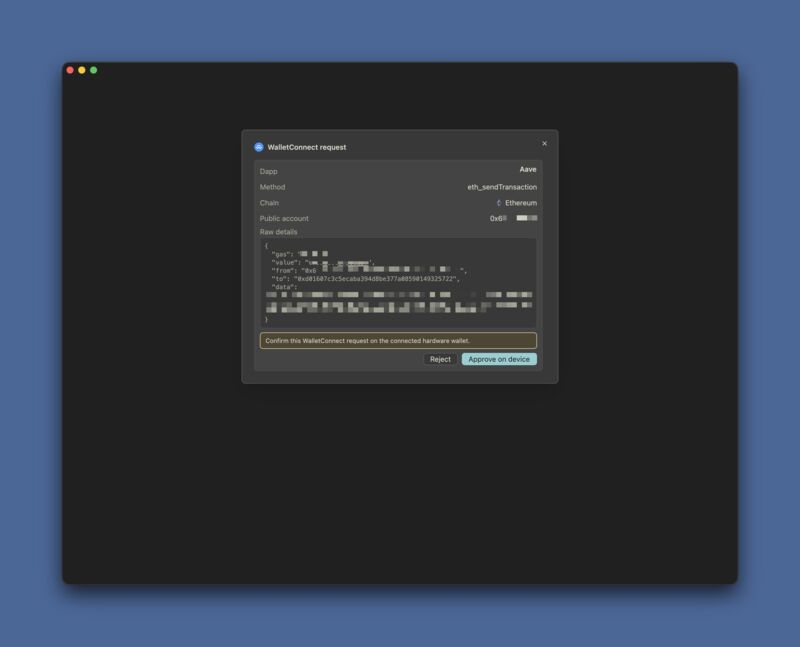The image size is (800, 647).
Task: Click the "gas" line in raw details
Action: coord(299,254)
